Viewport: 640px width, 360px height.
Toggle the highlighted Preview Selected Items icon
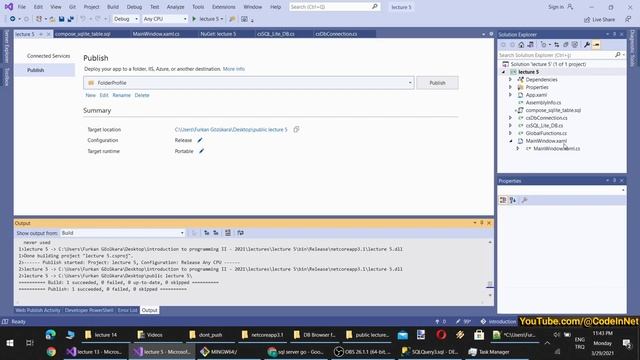(596, 45)
